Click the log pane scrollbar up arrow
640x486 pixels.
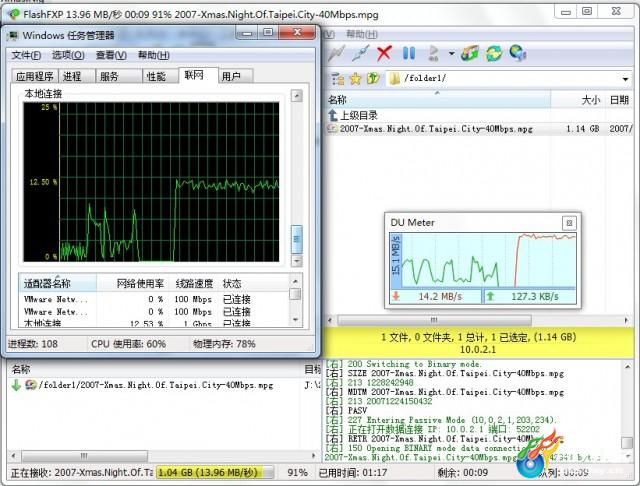point(627,367)
